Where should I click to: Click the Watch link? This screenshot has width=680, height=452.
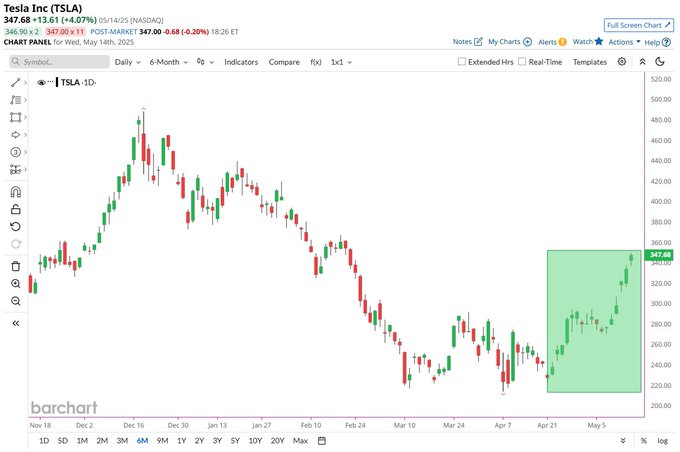[x=582, y=42]
